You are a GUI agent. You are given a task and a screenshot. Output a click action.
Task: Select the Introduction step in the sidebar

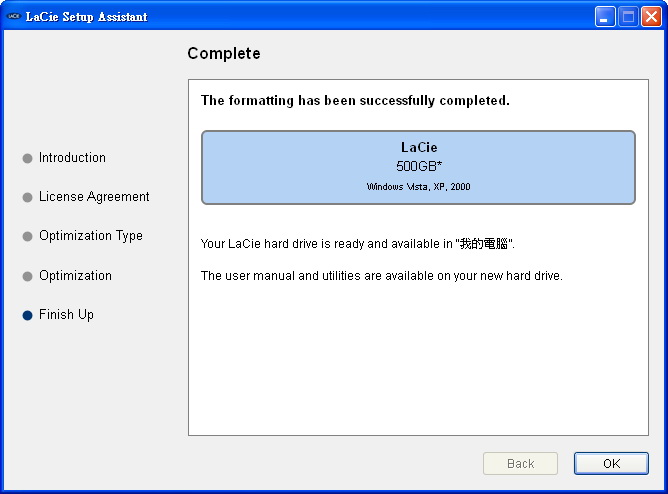tap(72, 158)
